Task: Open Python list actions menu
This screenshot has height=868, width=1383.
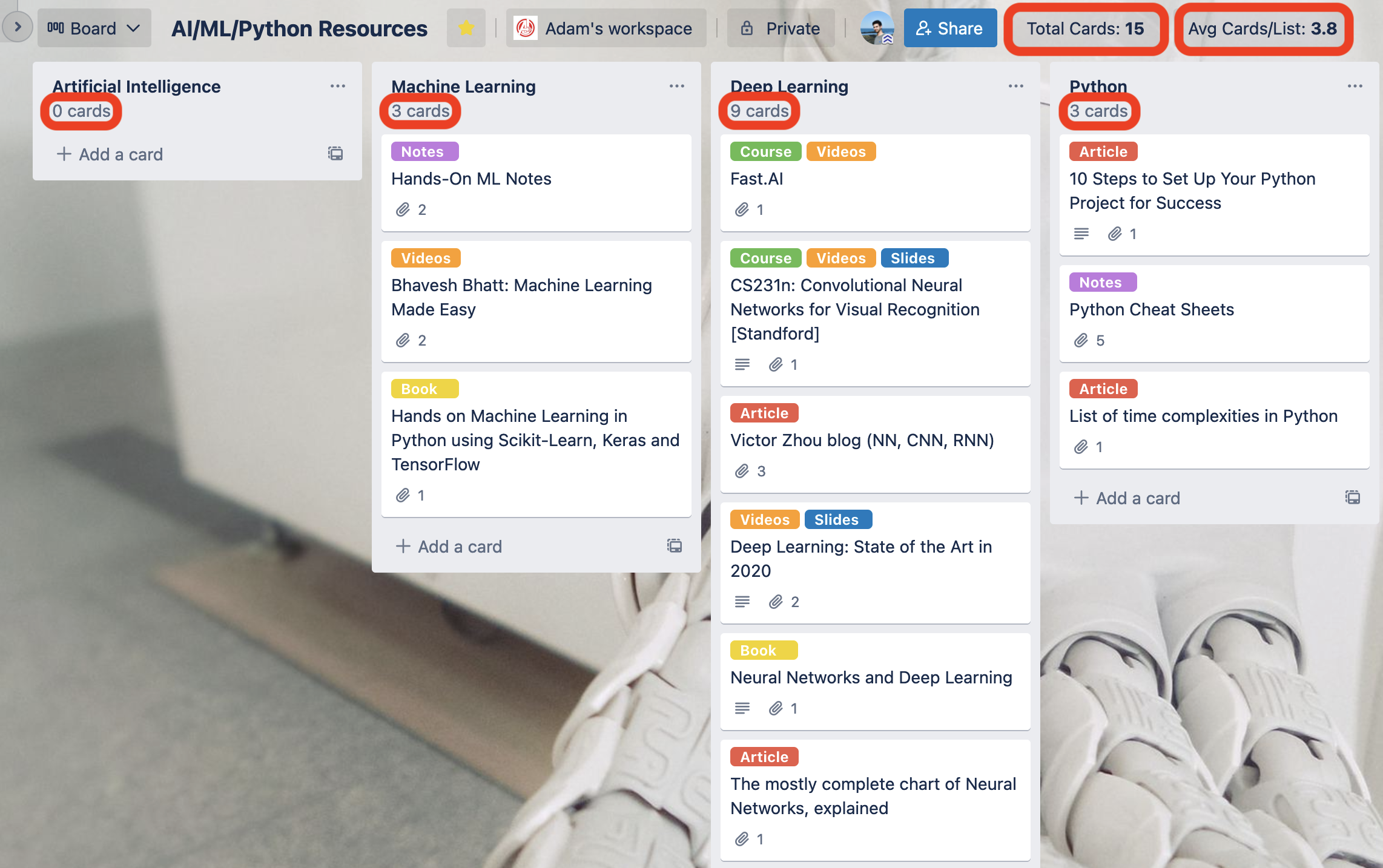Action: 1355,87
